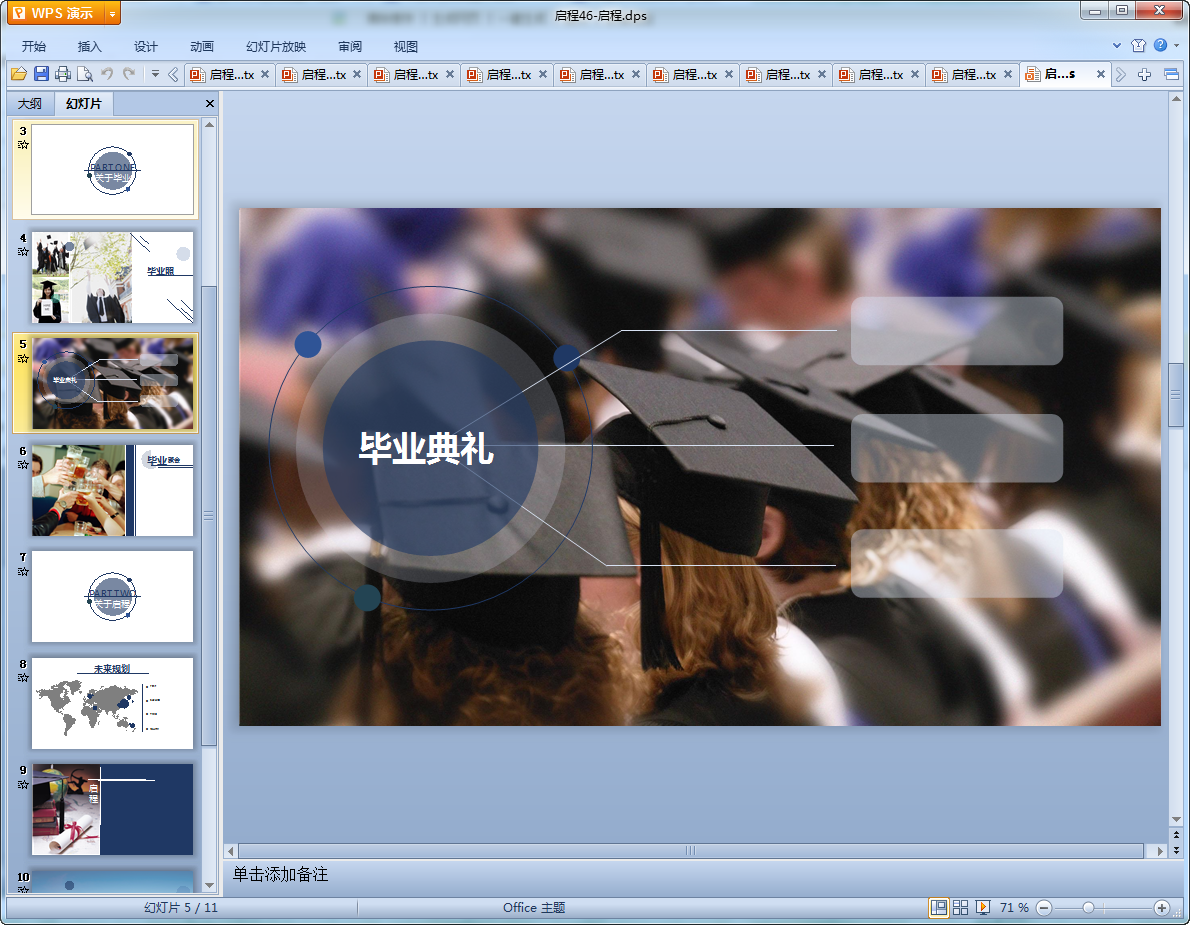
Task: Click status bar text 幻灯片 5 / 11
Action: coord(181,908)
